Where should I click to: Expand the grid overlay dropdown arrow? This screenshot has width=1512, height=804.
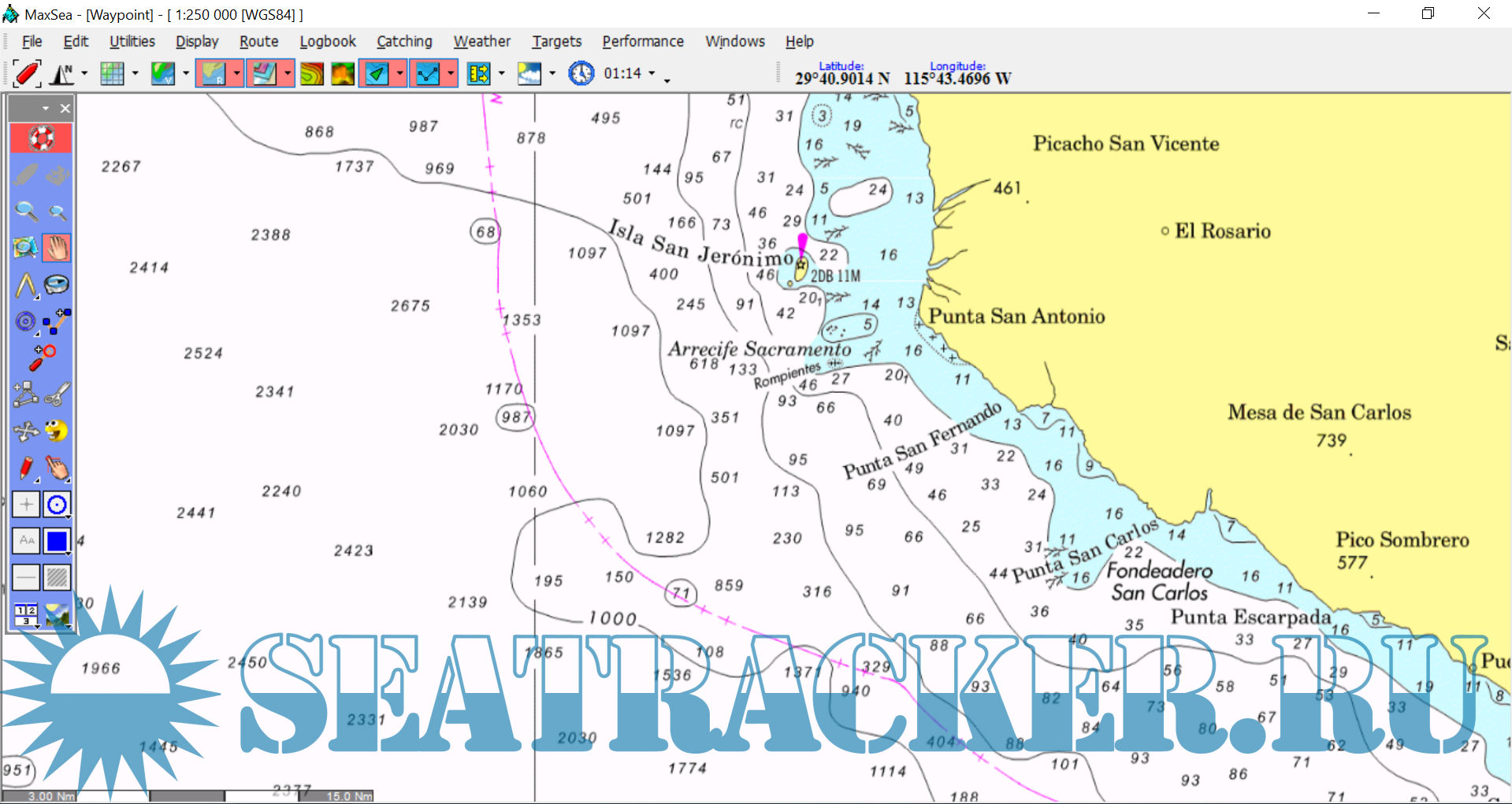pos(135,74)
